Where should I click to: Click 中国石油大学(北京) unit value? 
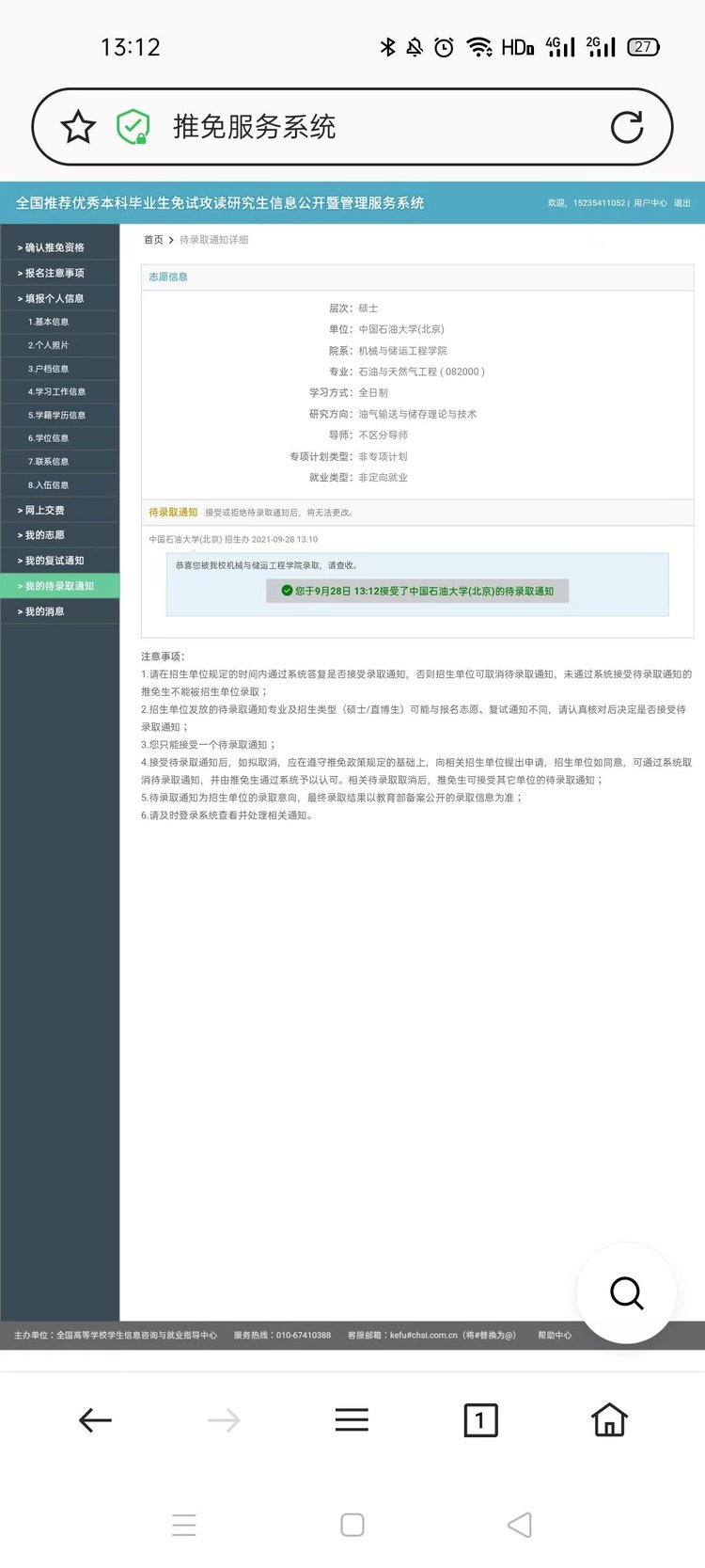(x=401, y=329)
